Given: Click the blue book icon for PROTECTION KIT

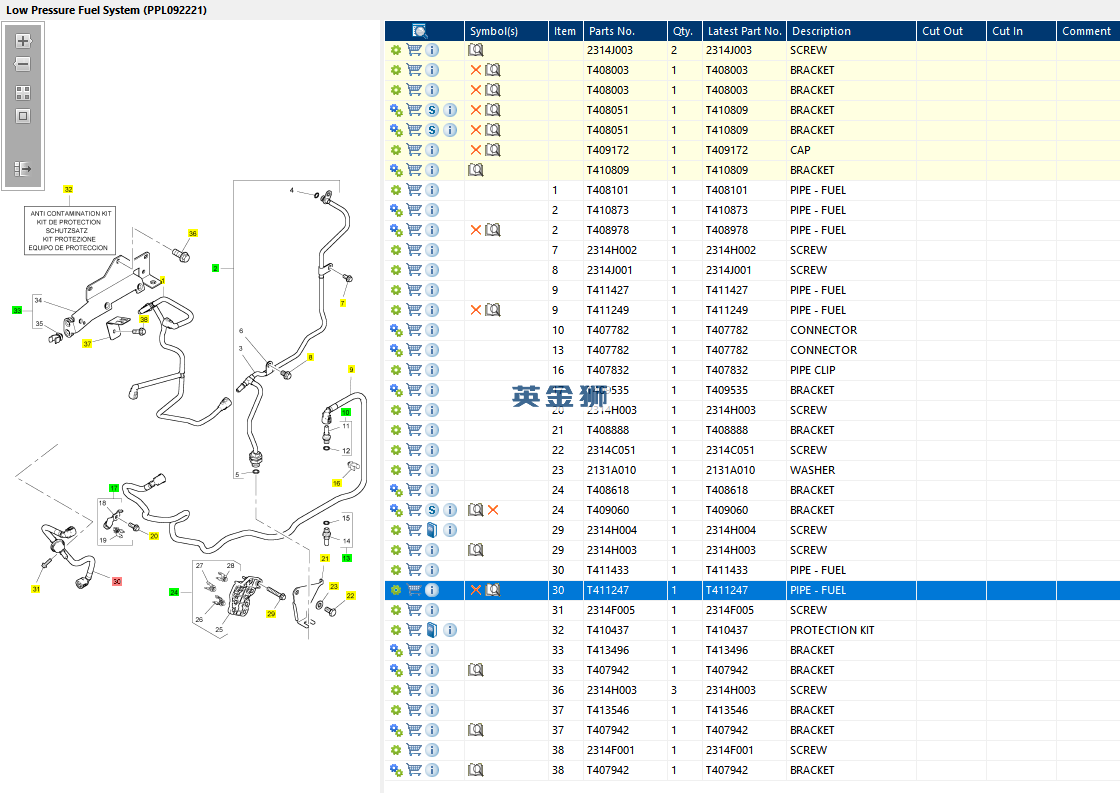Looking at the screenshot, I should coord(432,630).
